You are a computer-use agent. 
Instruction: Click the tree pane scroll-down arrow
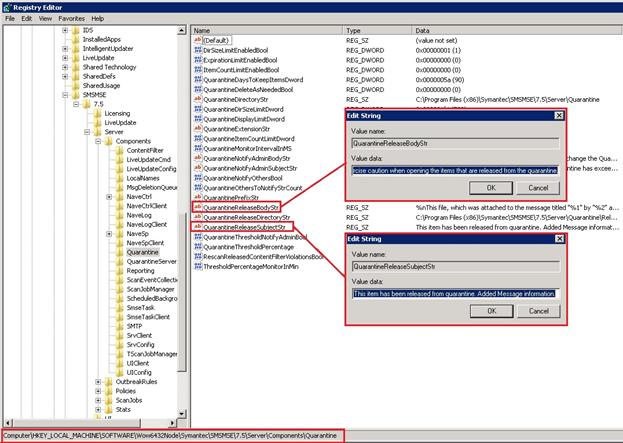coord(183,416)
